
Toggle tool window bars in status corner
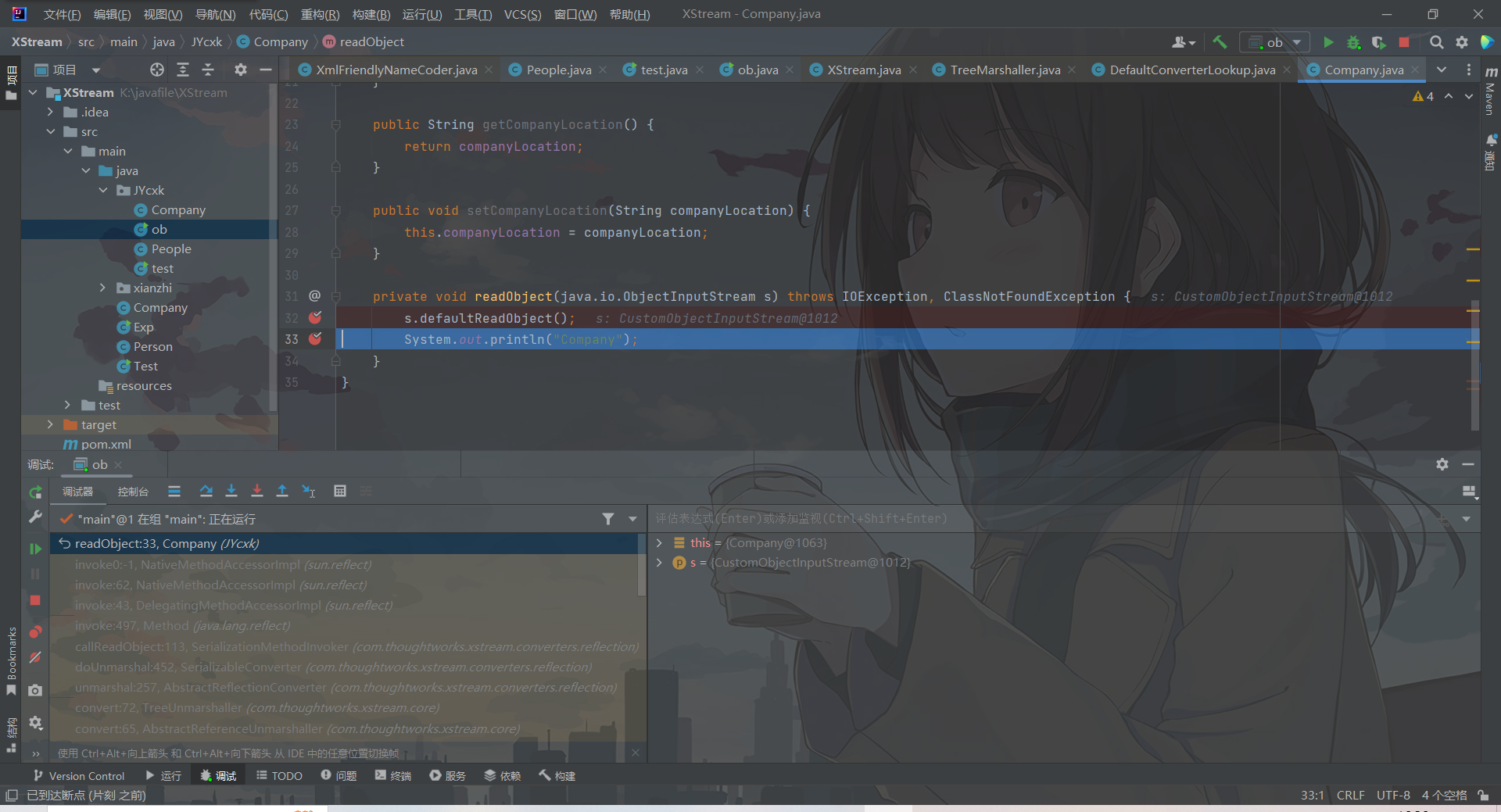tap(11, 795)
